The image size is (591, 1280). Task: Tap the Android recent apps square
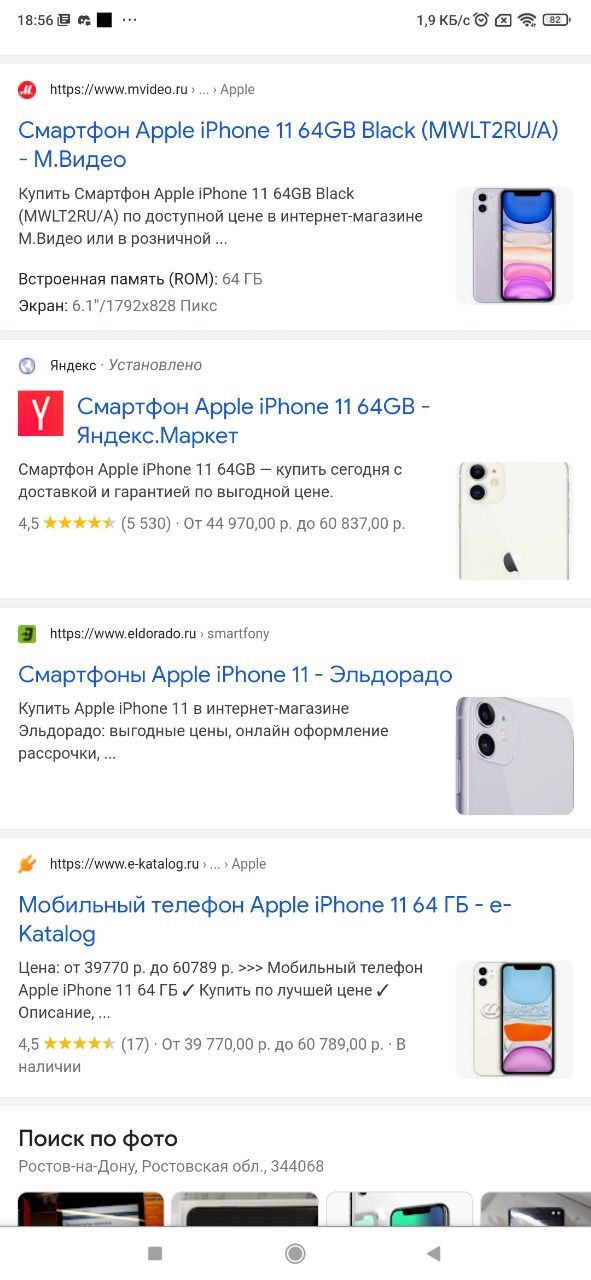[x=155, y=1253]
